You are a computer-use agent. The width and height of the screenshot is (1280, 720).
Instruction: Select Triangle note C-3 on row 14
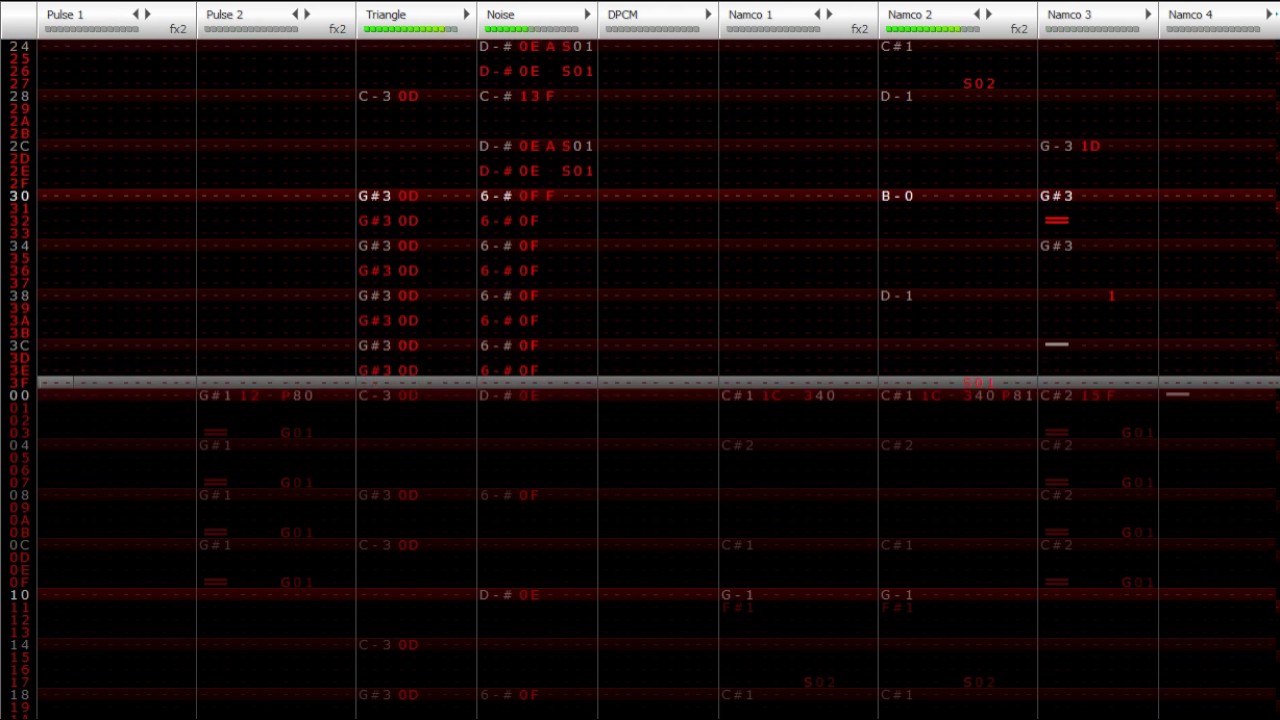pyautogui.click(x=375, y=645)
